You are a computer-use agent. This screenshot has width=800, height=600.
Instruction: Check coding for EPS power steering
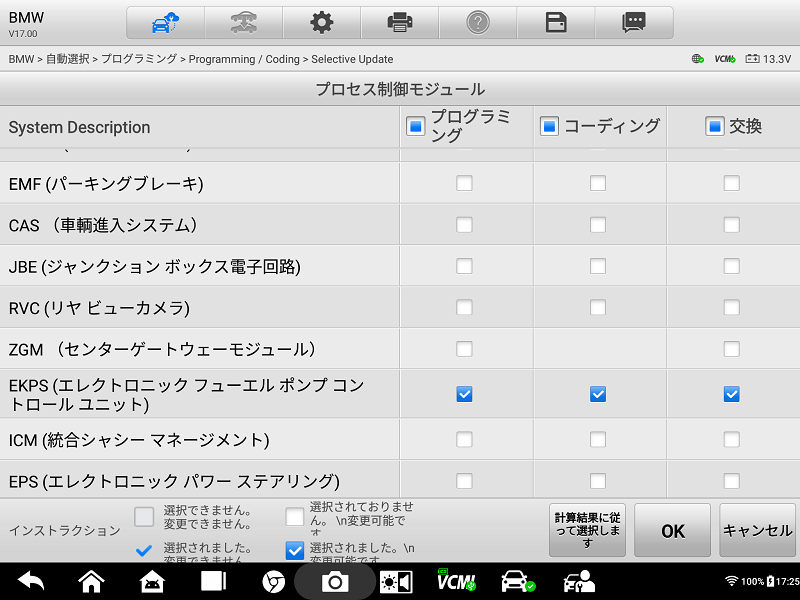598,481
